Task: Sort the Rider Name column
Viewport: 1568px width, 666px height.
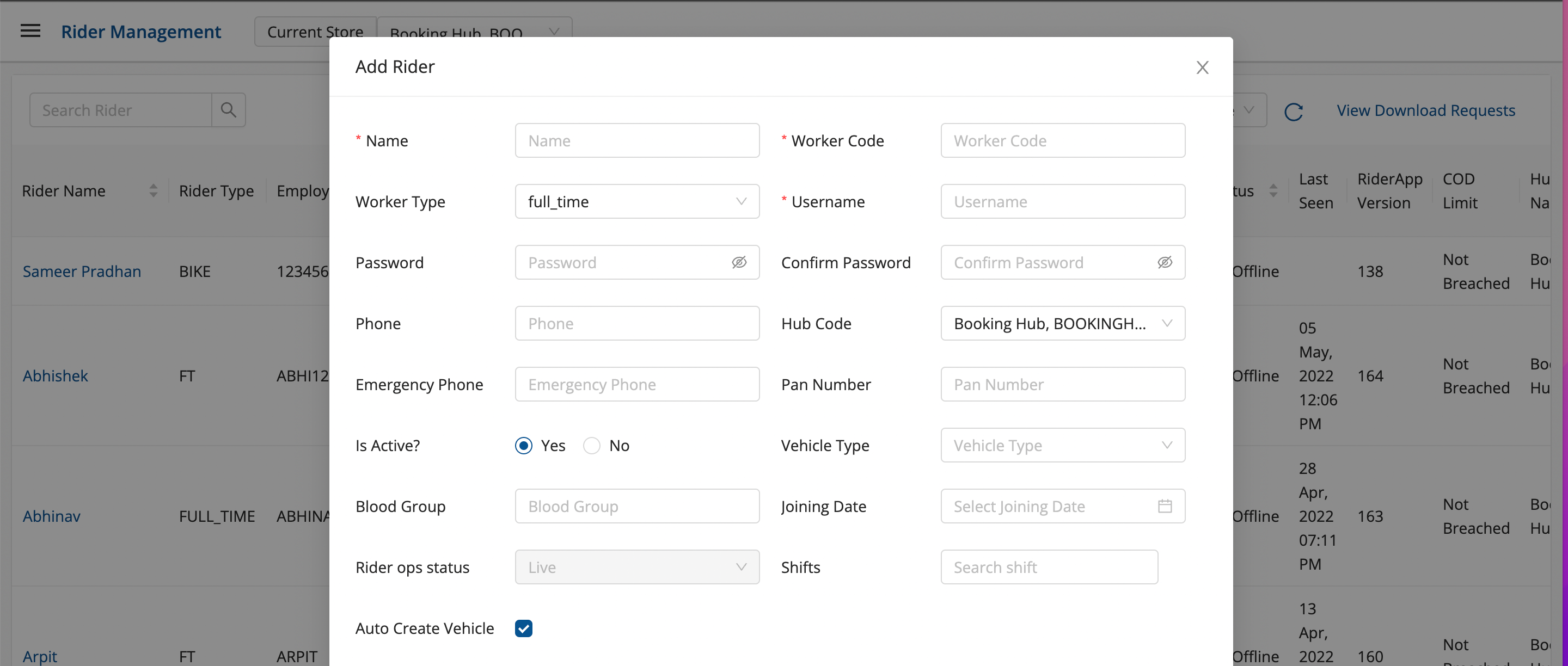Action: [154, 191]
